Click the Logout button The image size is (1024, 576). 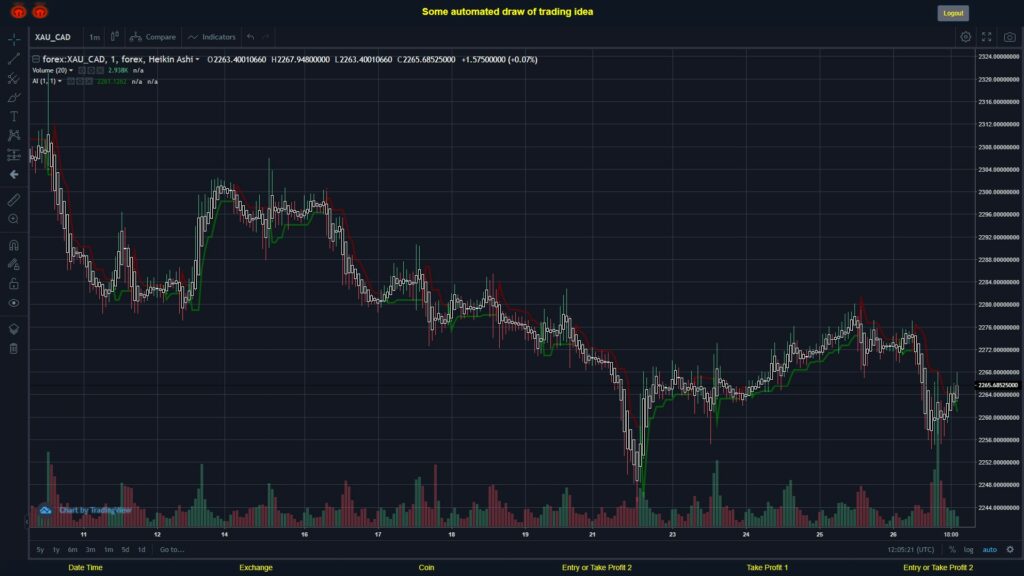pyautogui.click(x=953, y=13)
